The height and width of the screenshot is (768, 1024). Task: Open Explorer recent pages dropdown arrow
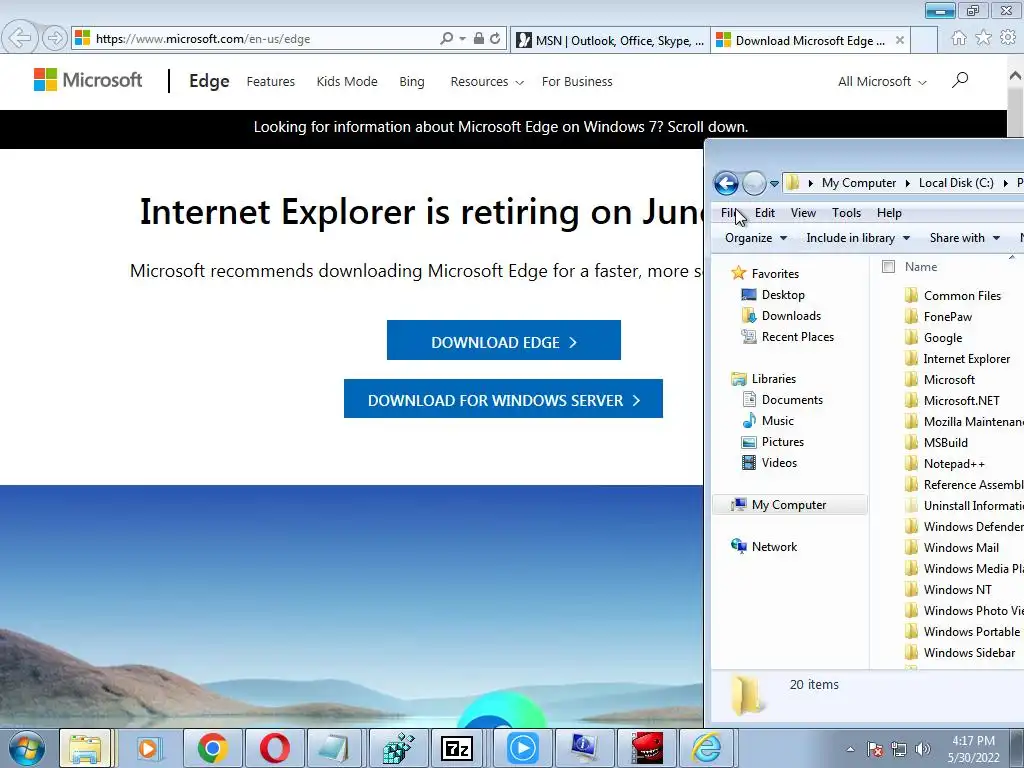[775, 184]
